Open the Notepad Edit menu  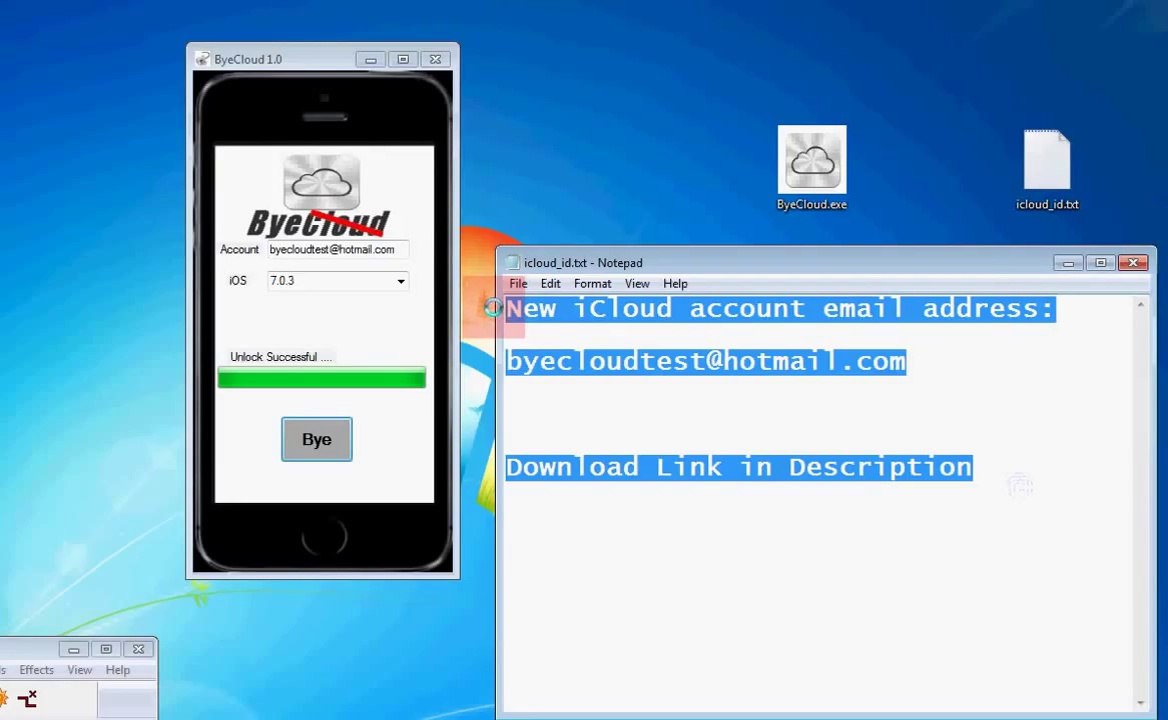tap(550, 284)
